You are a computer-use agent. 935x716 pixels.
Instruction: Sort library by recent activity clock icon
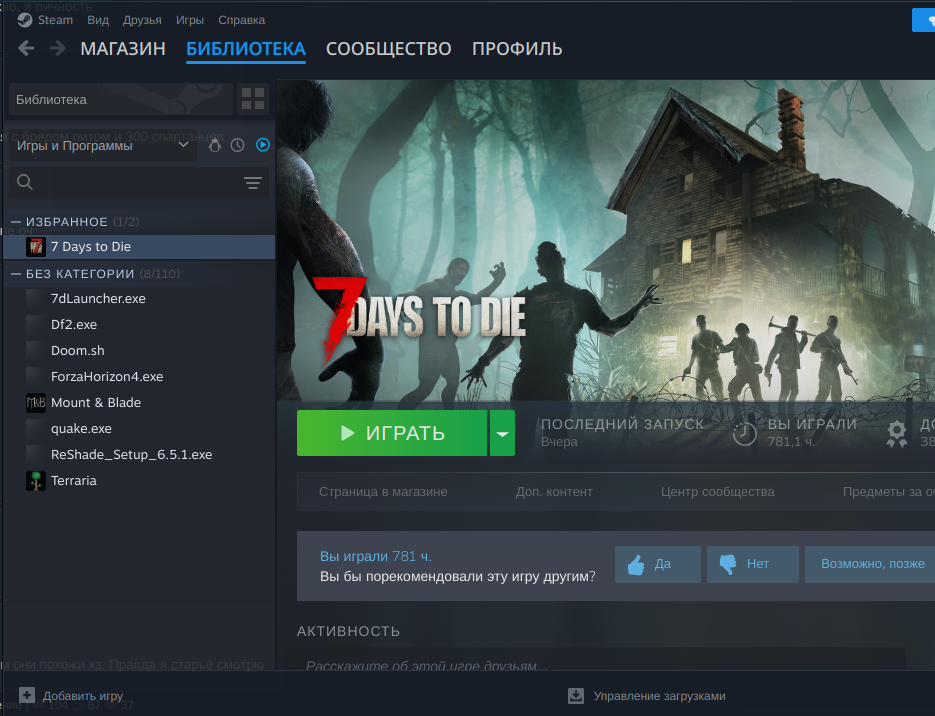coord(237,145)
